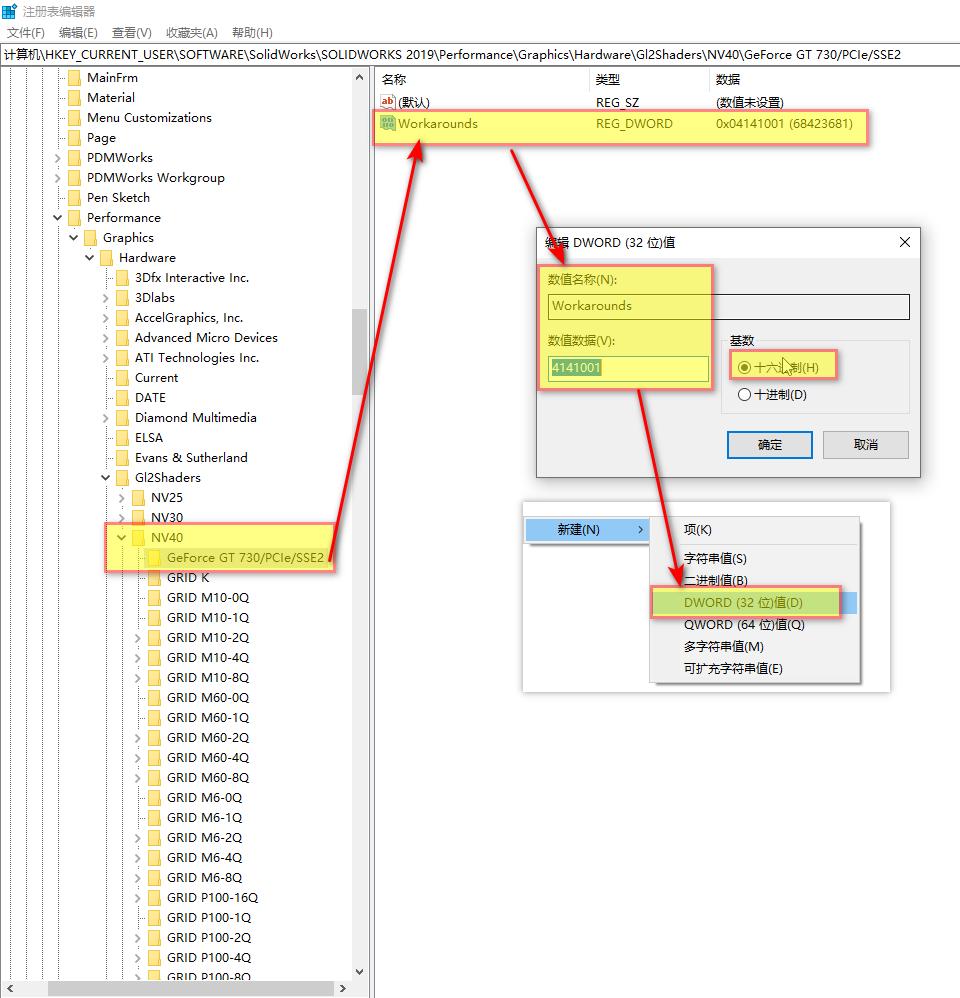This screenshot has width=960, height=998.
Task: Click the ELSA folder icon
Action: tap(122, 438)
